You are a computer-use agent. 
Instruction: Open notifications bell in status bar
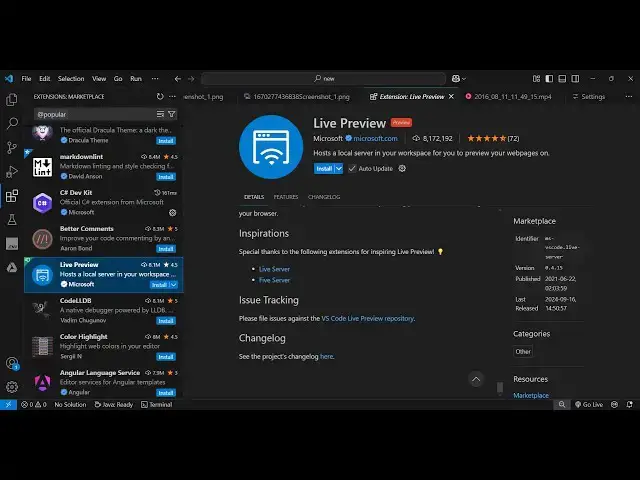tap(629, 404)
